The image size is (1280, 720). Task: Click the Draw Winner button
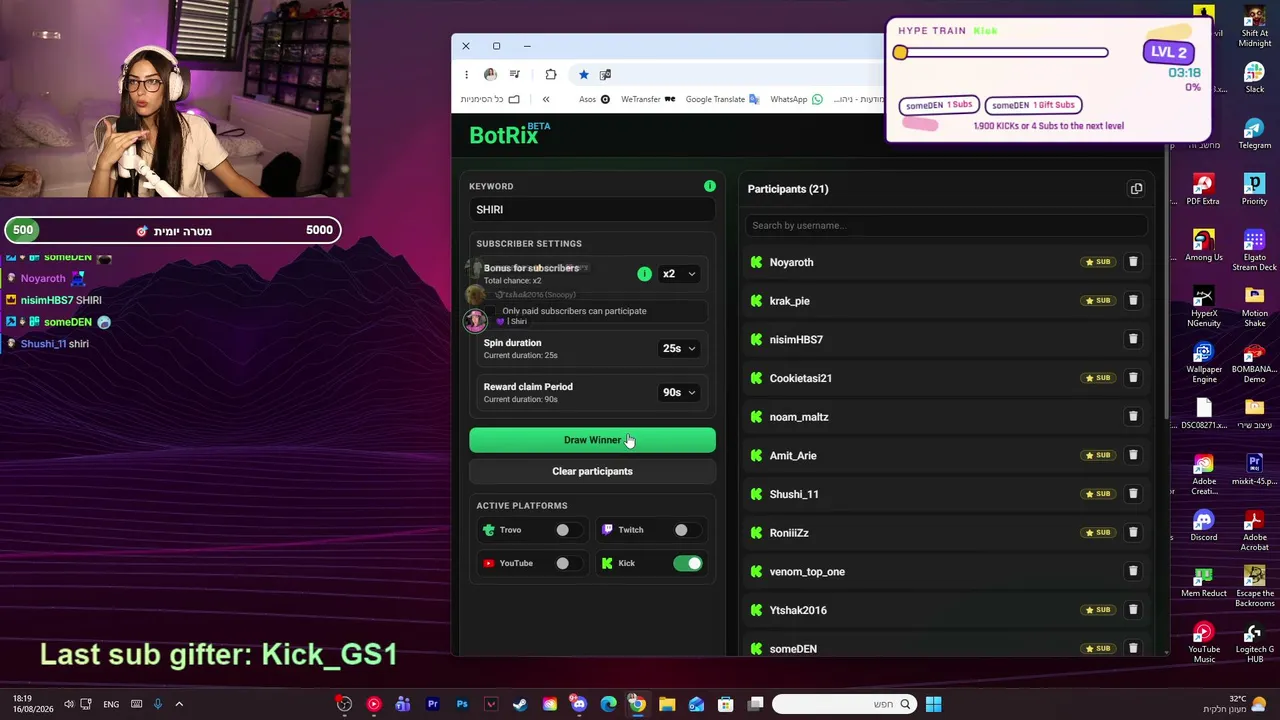(x=592, y=440)
